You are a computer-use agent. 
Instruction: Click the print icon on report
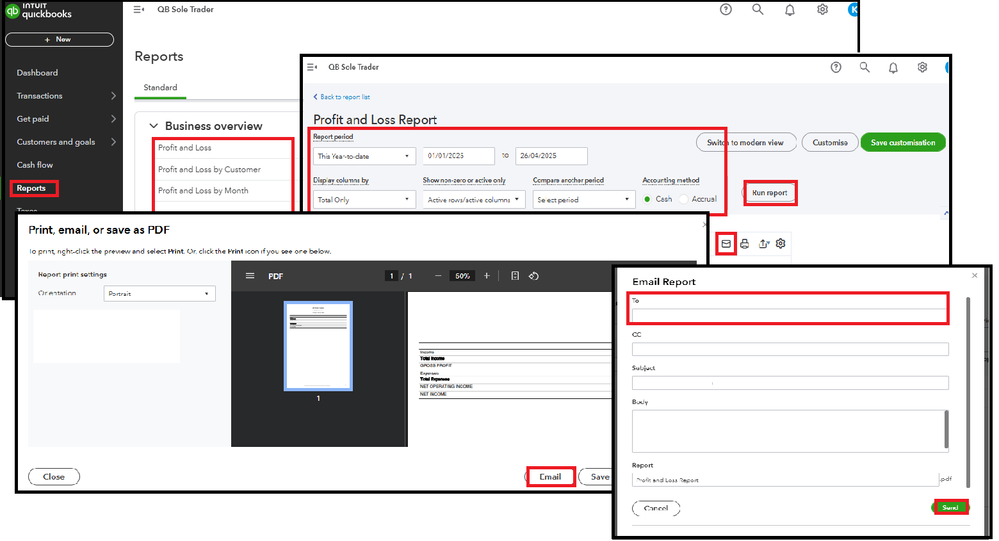[744, 243]
